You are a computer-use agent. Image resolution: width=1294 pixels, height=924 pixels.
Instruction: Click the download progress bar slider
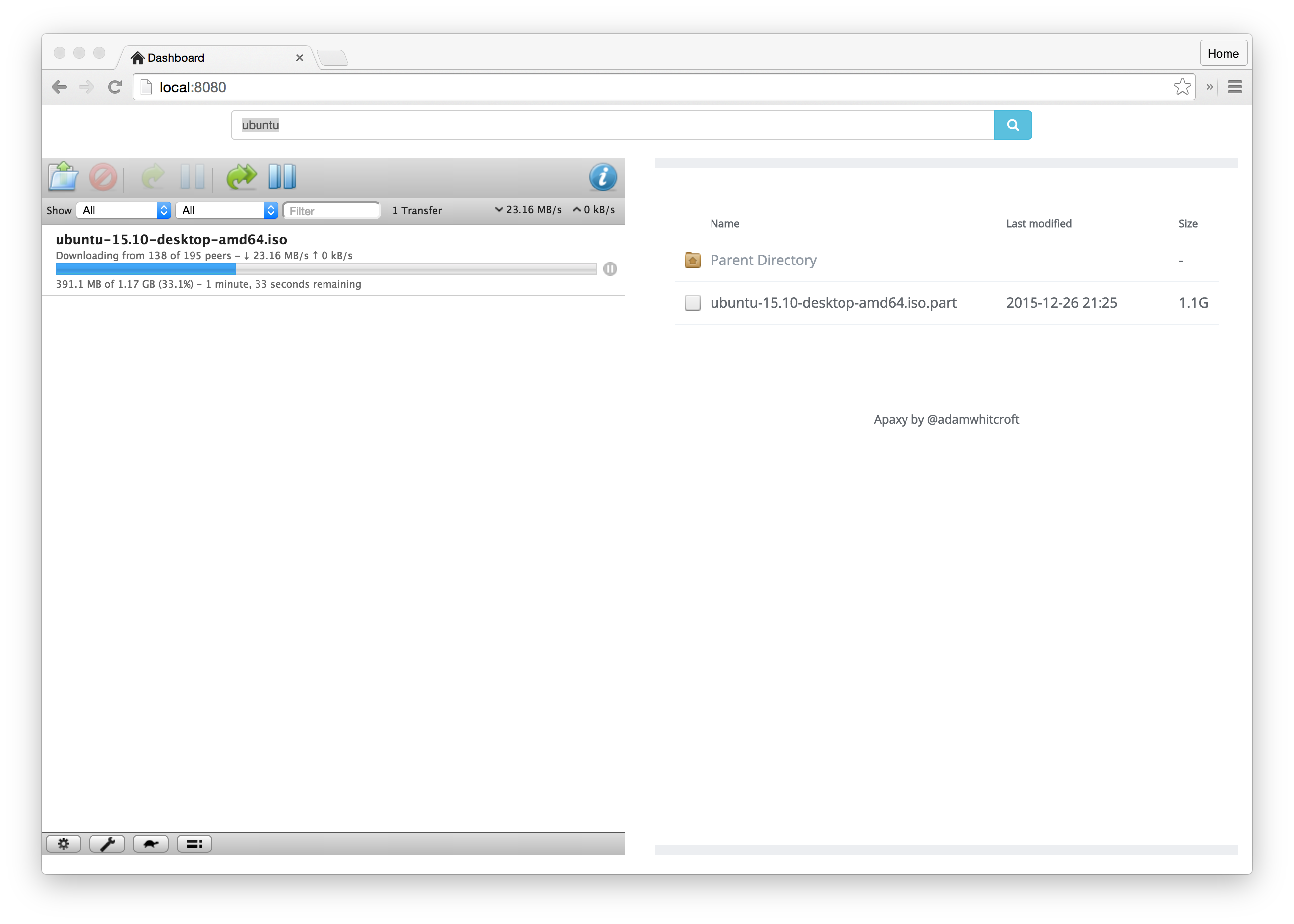(231, 268)
